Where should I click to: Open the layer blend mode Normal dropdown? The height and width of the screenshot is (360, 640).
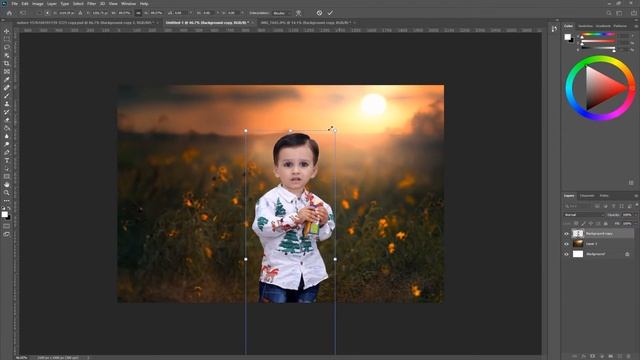[584, 215]
